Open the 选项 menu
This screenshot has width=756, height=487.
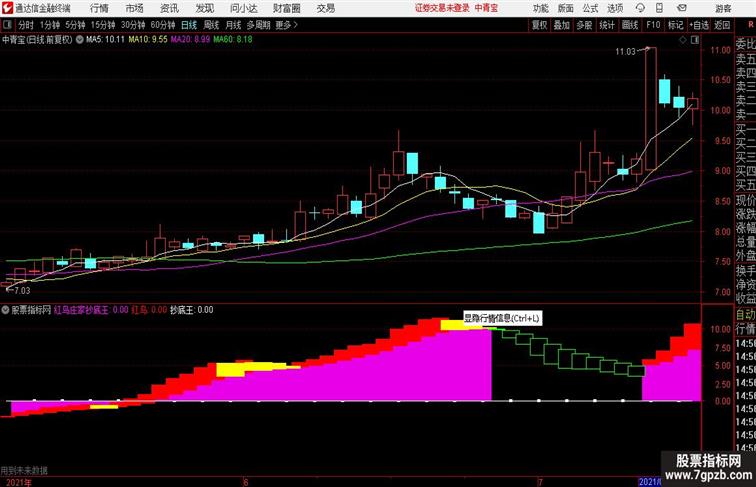click(615, 9)
